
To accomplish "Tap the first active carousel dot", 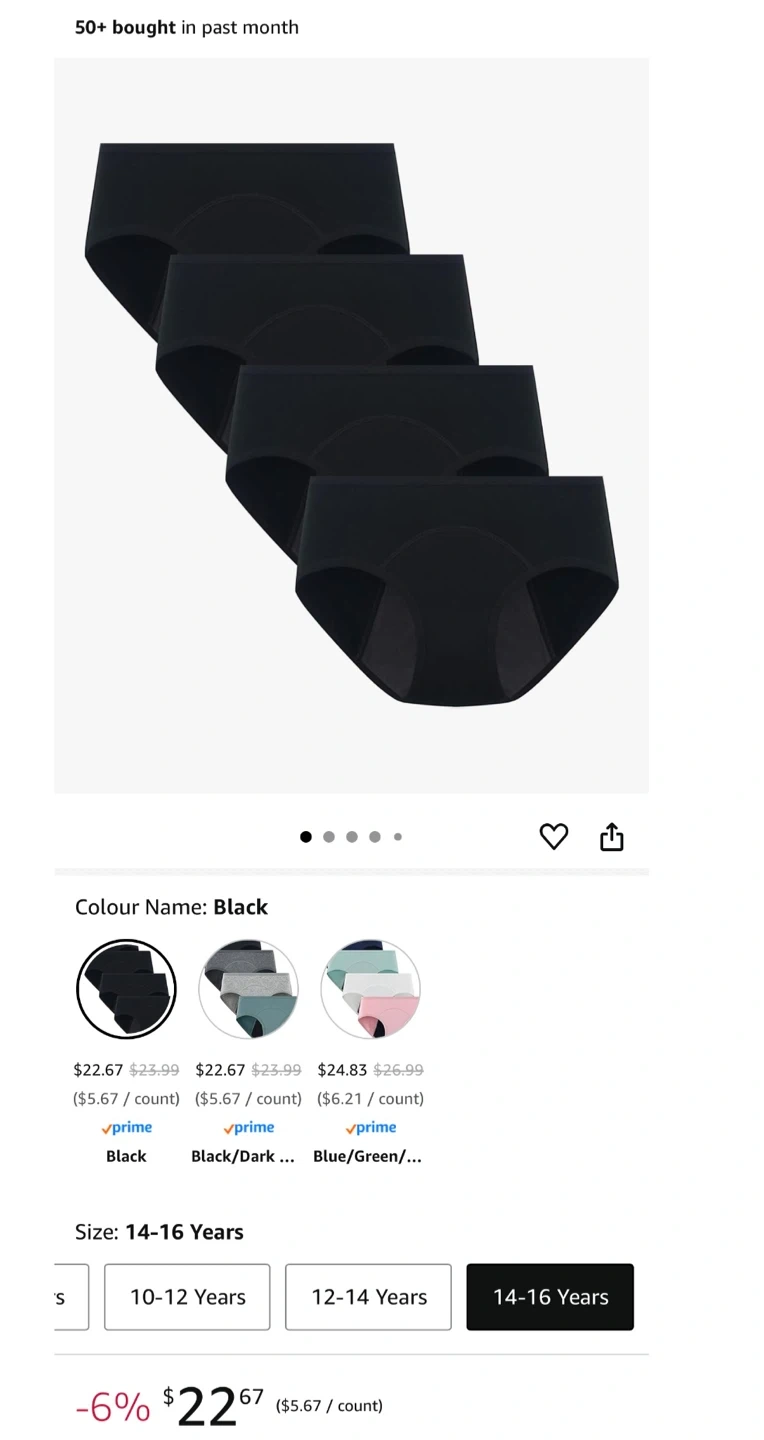I will 306,837.
